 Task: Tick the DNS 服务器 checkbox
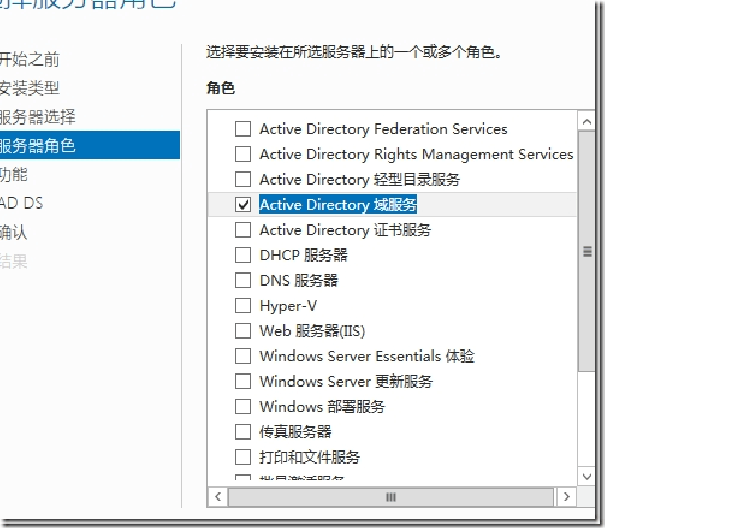pyautogui.click(x=242, y=281)
